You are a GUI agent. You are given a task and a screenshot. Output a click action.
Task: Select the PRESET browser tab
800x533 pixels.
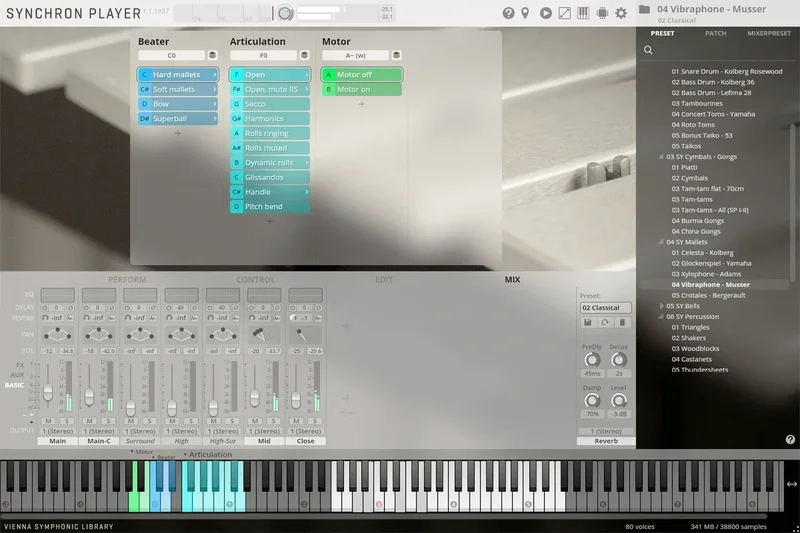[662, 33]
